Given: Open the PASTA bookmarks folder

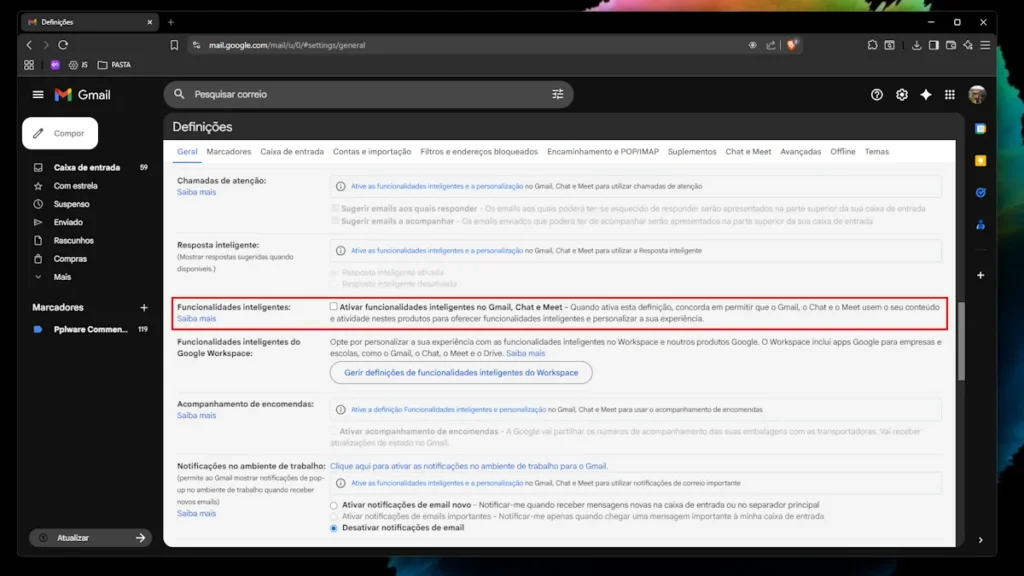Looking at the screenshot, I should click(114, 65).
